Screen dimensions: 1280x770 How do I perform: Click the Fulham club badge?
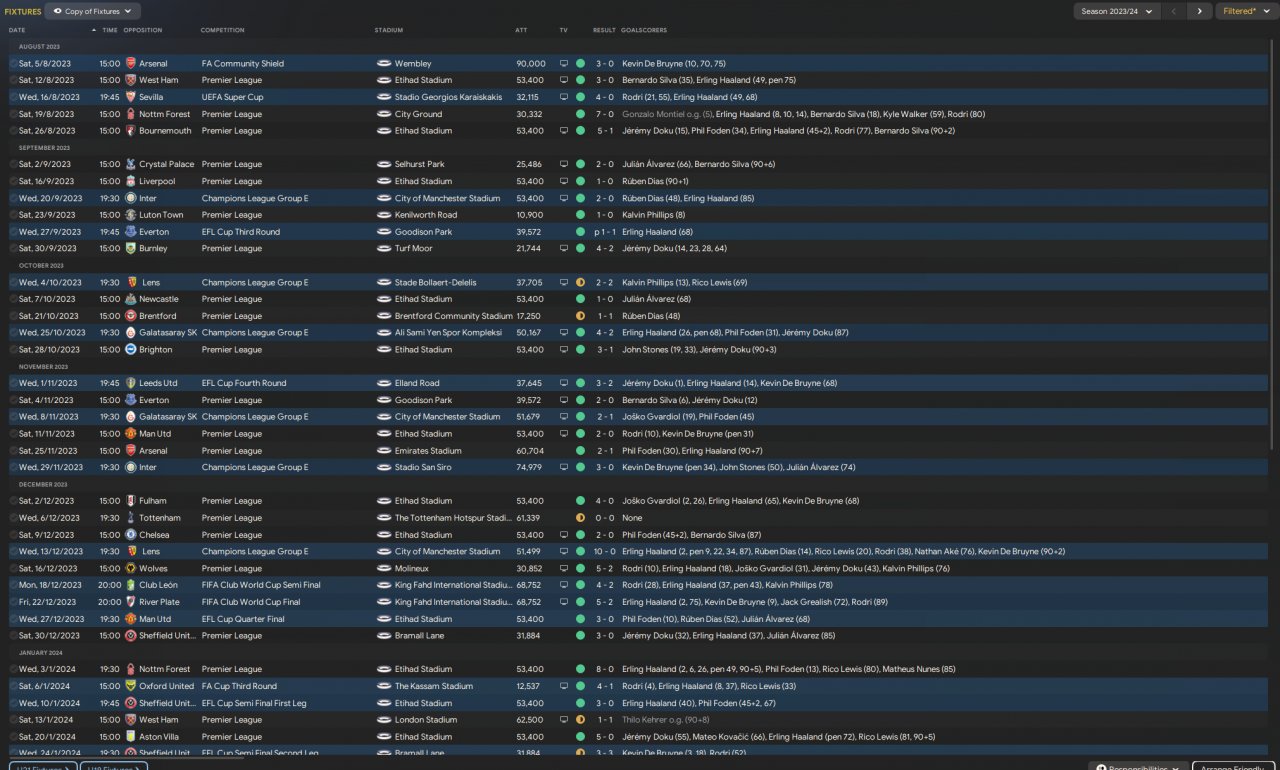tap(131, 501)
